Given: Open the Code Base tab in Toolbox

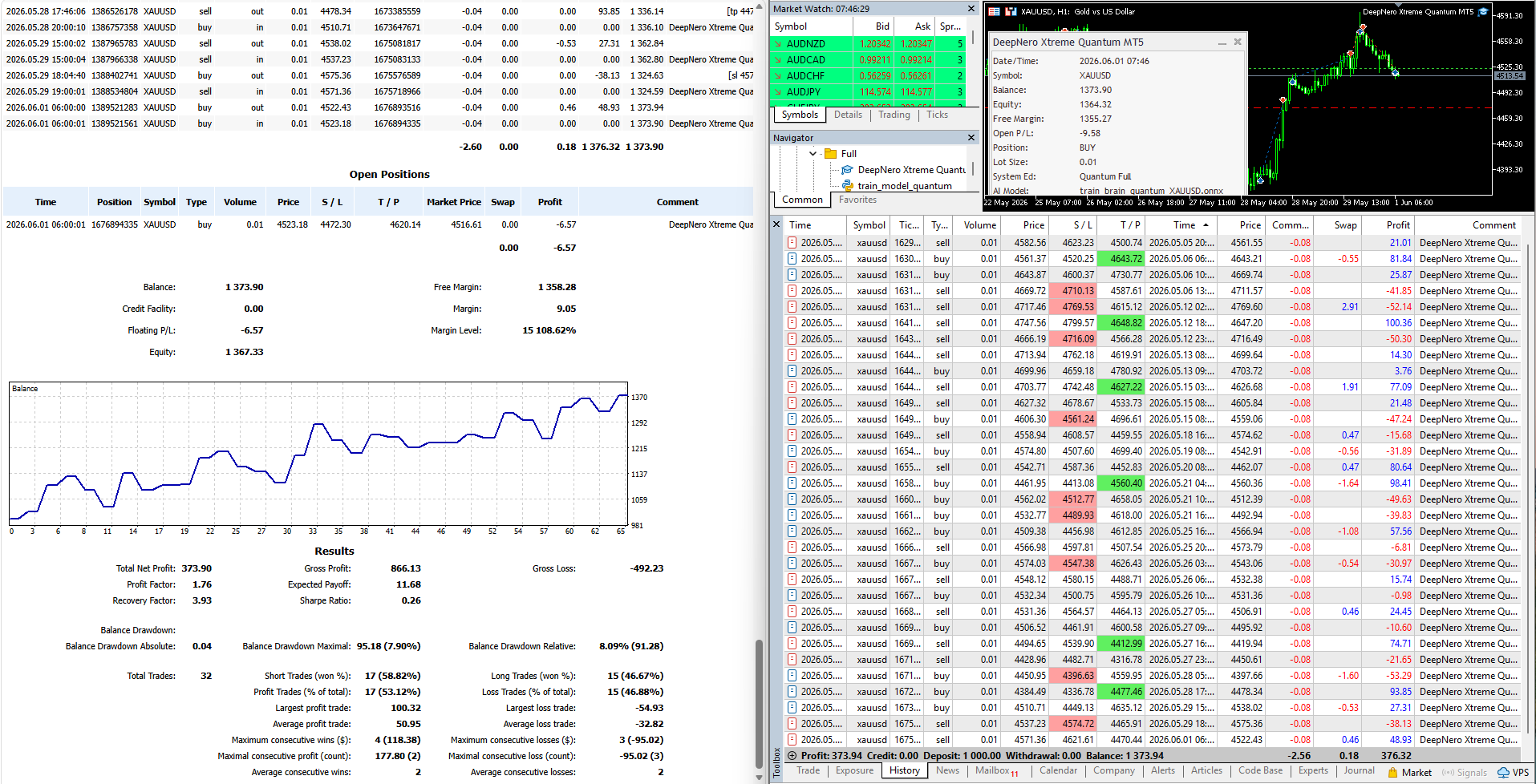Looking at the screenshot, I should [1260, 770].
